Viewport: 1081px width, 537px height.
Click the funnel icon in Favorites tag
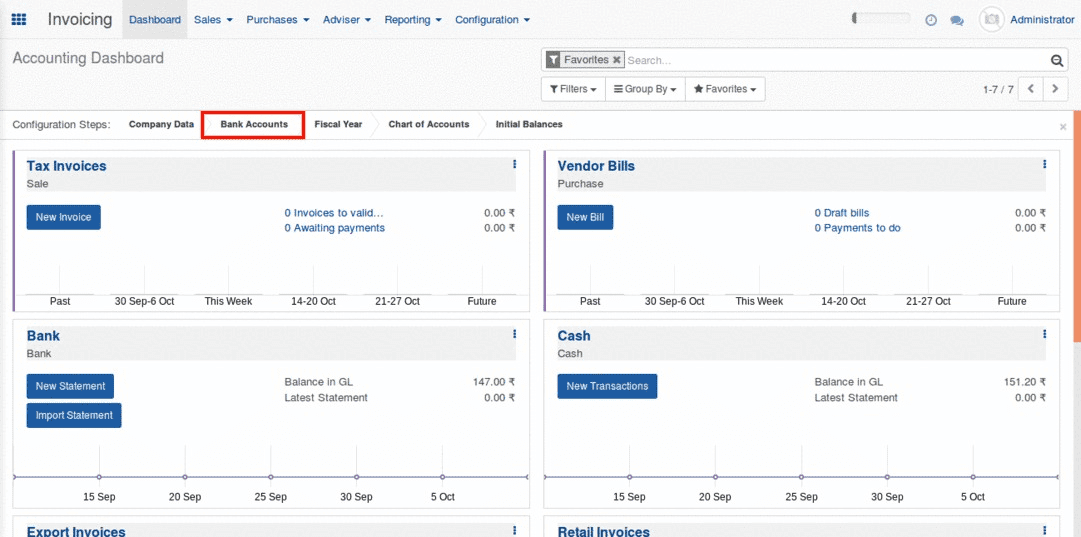[x=553, y=60]
